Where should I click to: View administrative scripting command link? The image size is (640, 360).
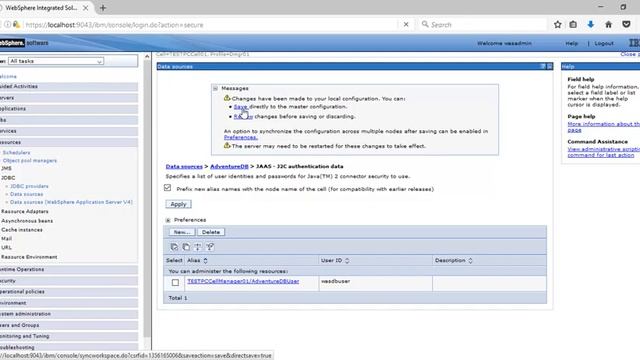pos(604,152)
